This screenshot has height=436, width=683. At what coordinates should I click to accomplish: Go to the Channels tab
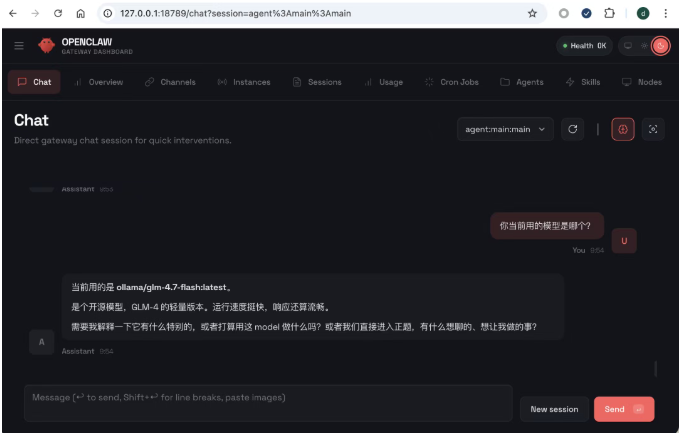[x=170, y=82]
